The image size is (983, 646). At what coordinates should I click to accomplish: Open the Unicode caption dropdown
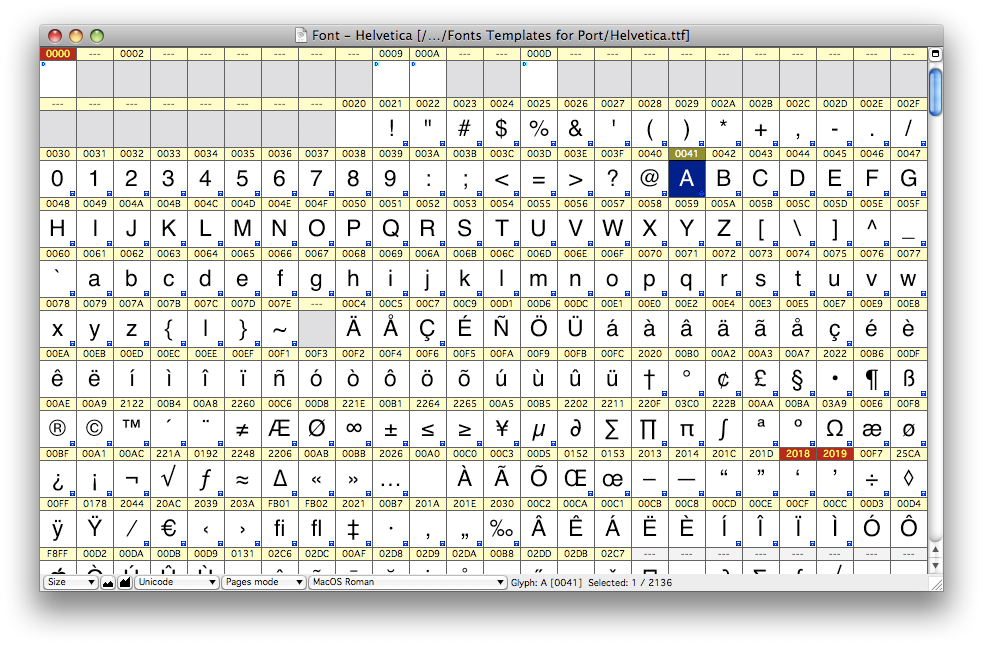coord(176,583)
